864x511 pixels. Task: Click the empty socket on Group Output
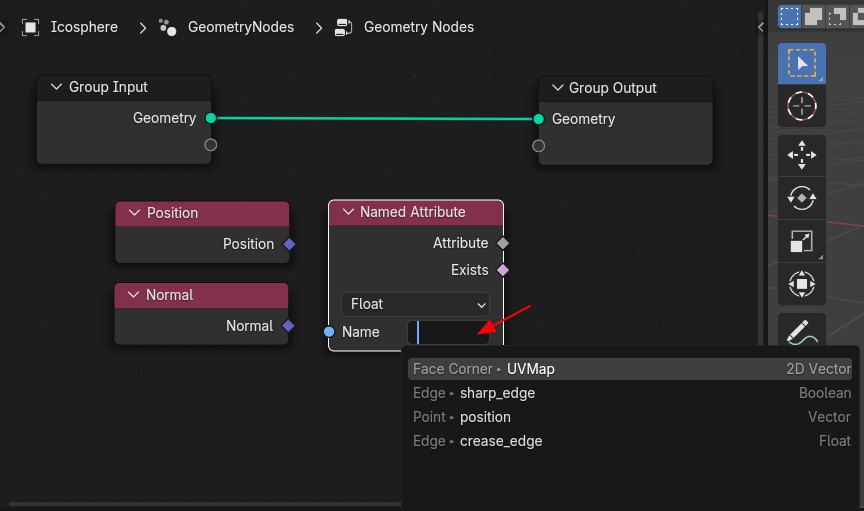click(538, 146)
